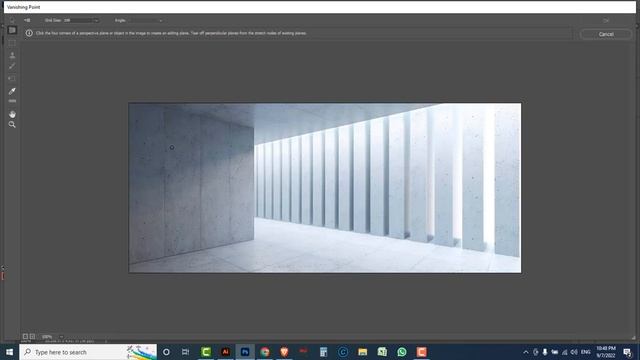Image resolution: width=640 pixels, height=360 pixels.
Task: Open the Windows notification center
Action: pos(627,352)
